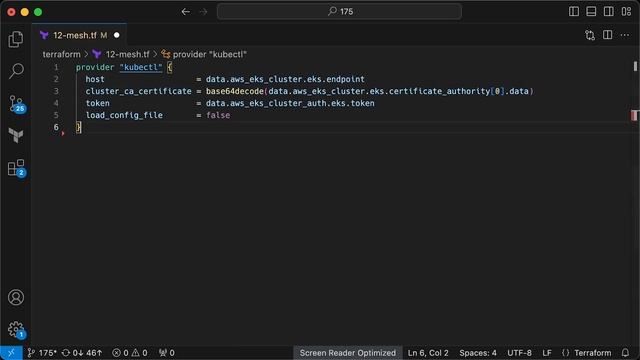Toggle the secondary side bar layout icon
Viewport: 640px width, 360px height.
(609, 11)
